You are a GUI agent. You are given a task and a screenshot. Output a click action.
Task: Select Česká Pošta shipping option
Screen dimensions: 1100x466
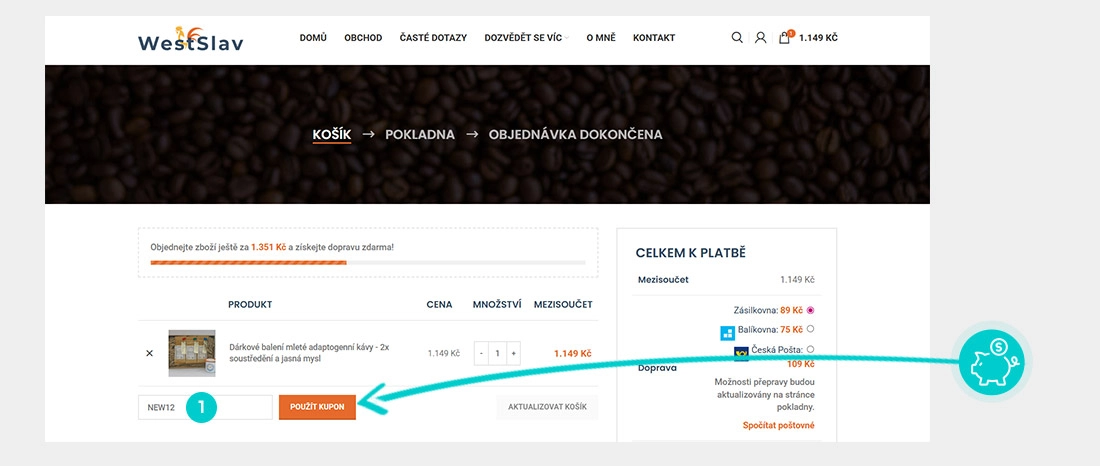pyautogui.click(x=810, y=350)
